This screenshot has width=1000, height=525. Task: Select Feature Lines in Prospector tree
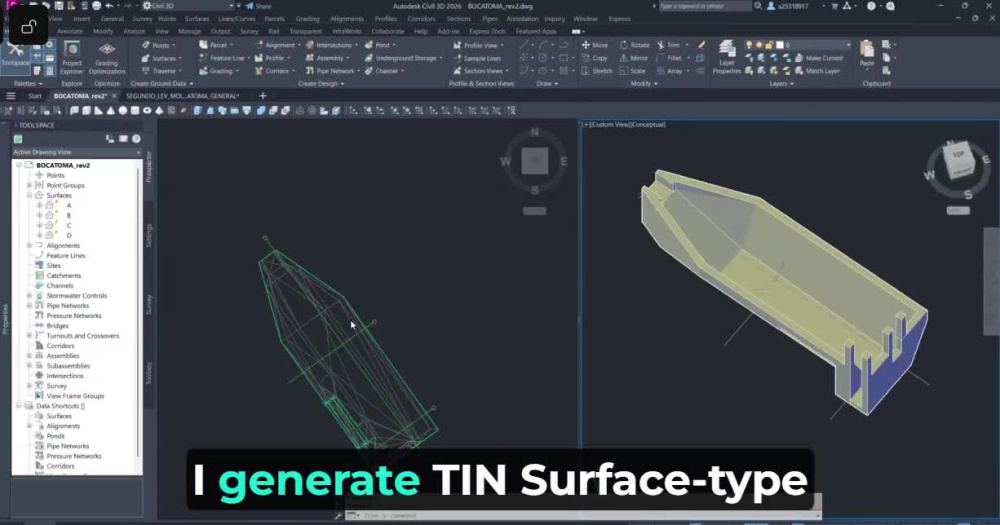pyautogui.click(x=65, y=255)
